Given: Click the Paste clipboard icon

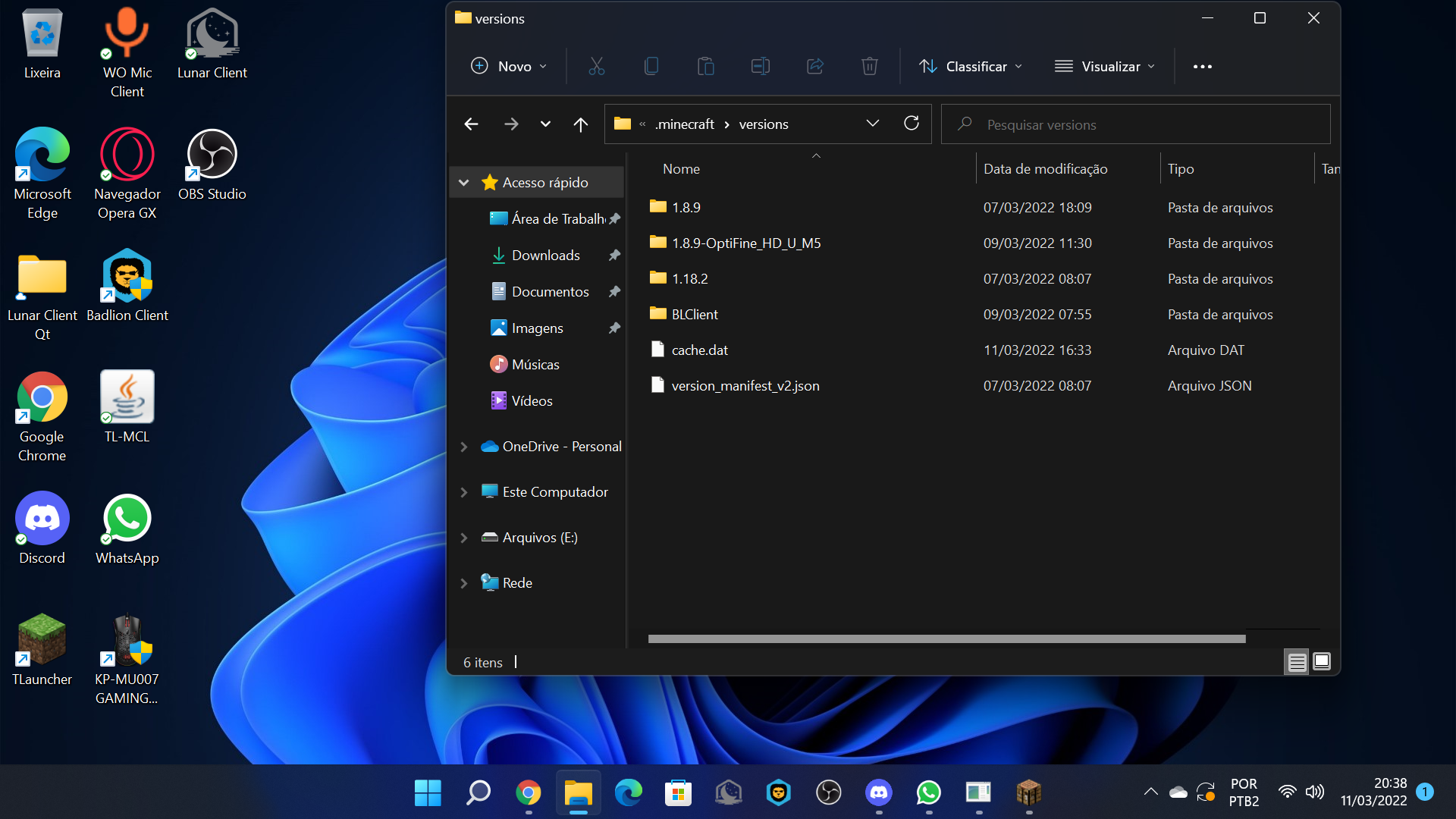Looking at the screenshot, I should 706,67.
